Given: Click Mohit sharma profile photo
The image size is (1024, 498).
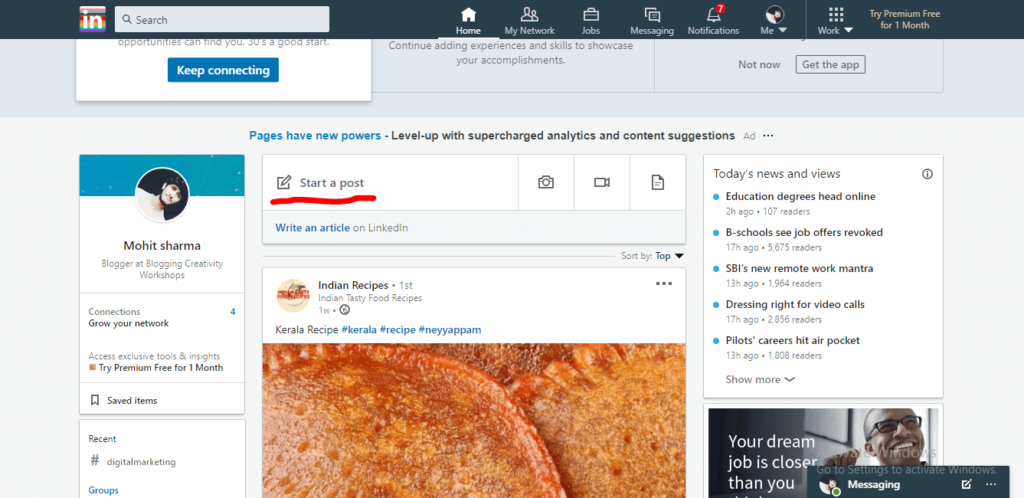Looking at the screenshot, I should tap(162, 195).
